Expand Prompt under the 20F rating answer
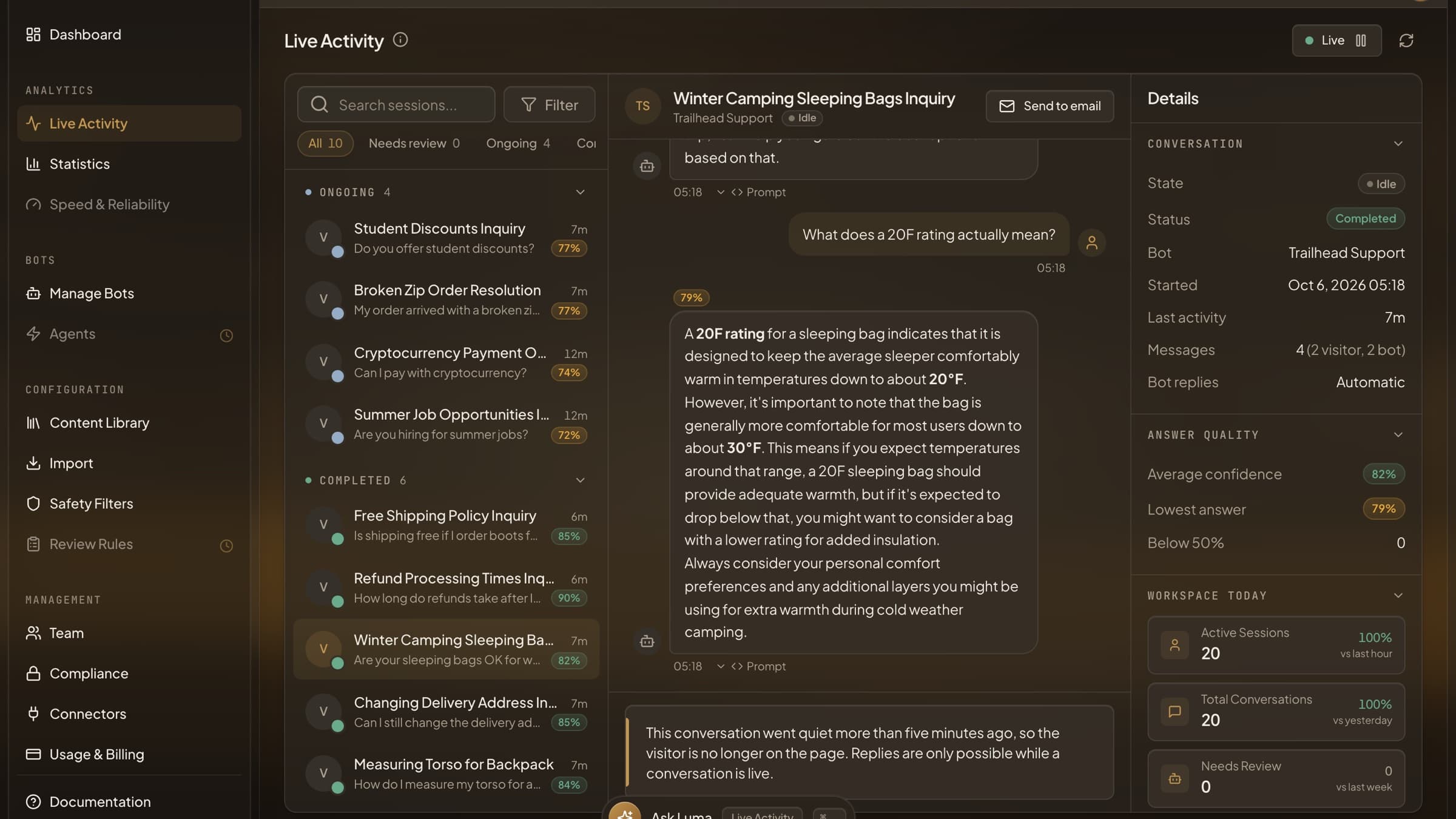 click(x=751, y=667)
